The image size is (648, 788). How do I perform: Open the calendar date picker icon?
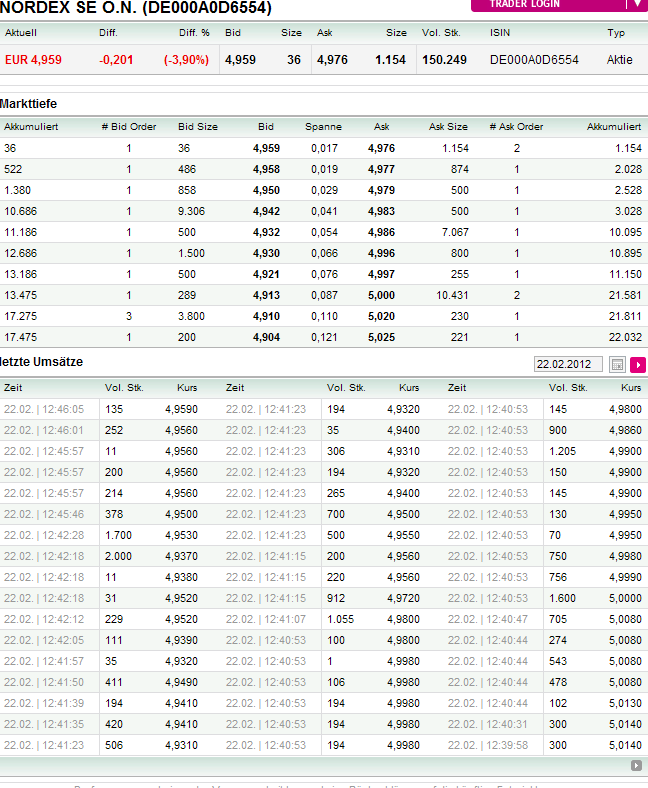618,365
